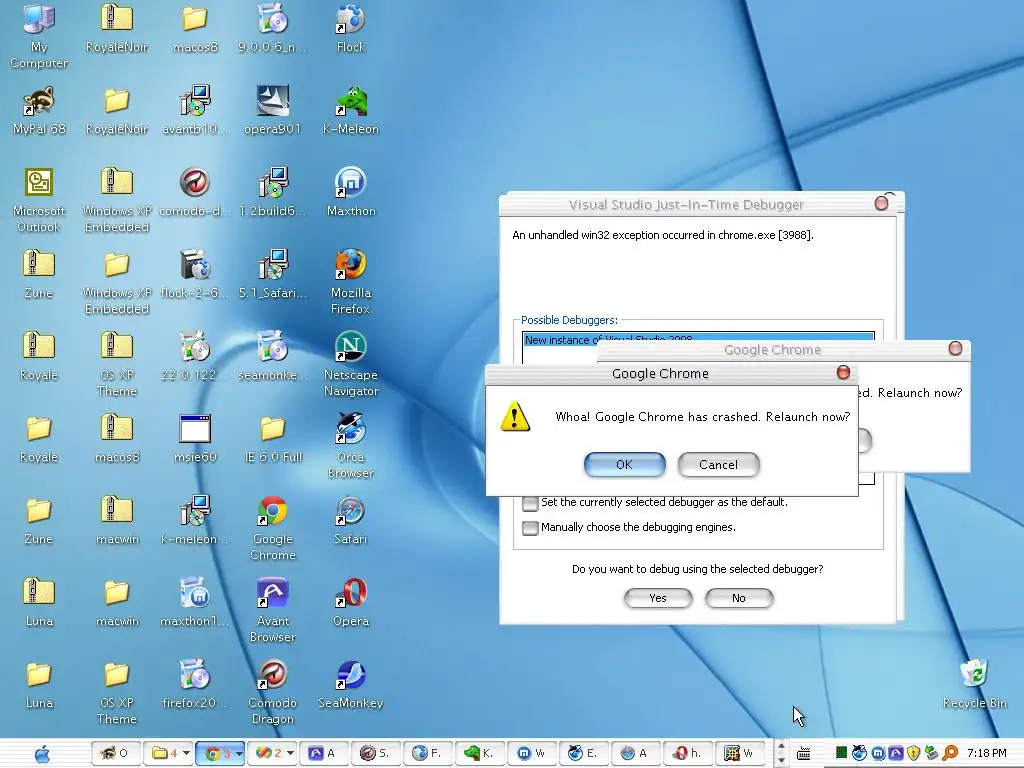Click the keyboard icon beside the tray
This screenshot has width=1024, height=768.
click(804, 754)
